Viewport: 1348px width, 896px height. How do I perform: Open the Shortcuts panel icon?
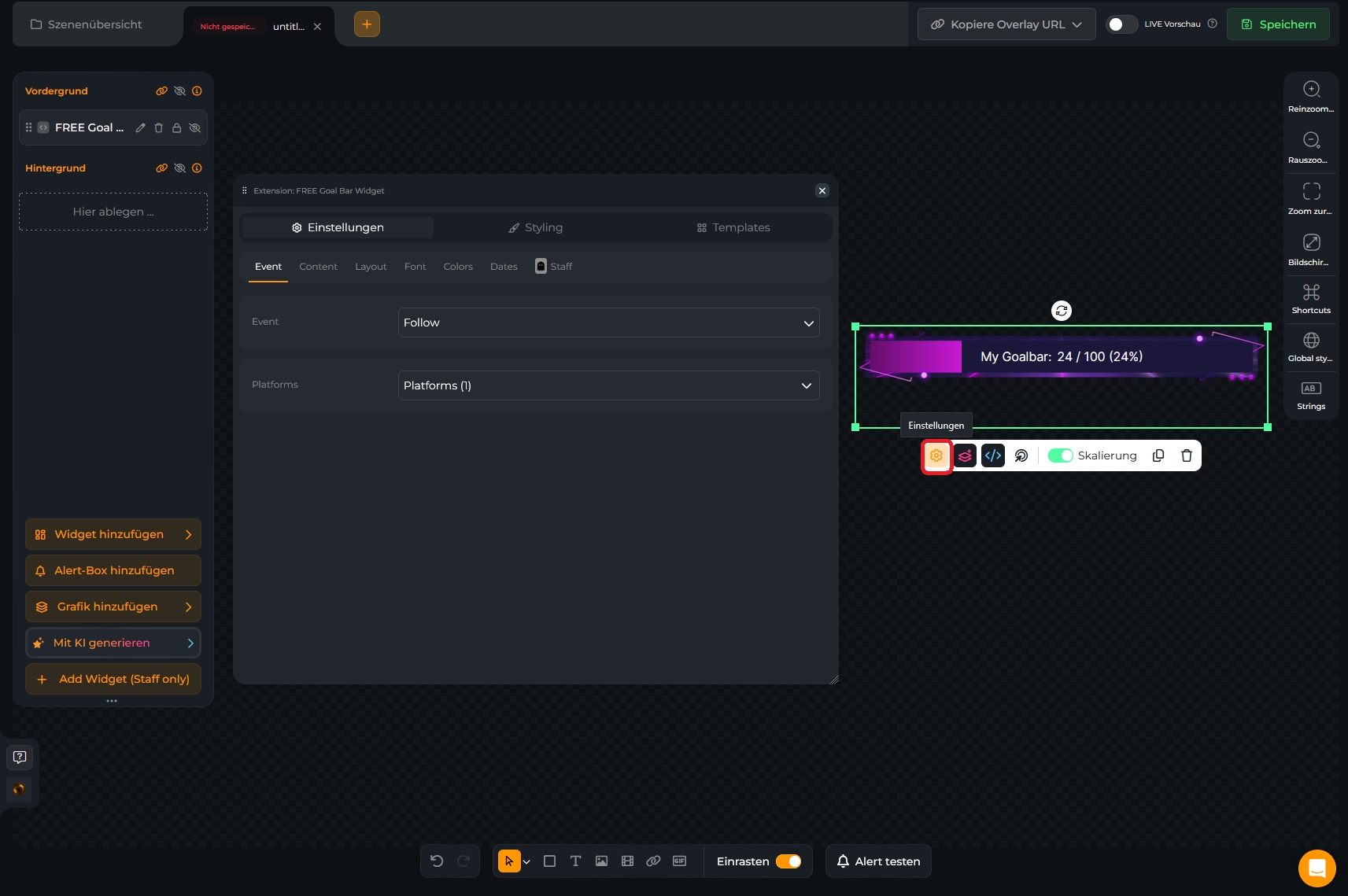(x=1311, y=293)
